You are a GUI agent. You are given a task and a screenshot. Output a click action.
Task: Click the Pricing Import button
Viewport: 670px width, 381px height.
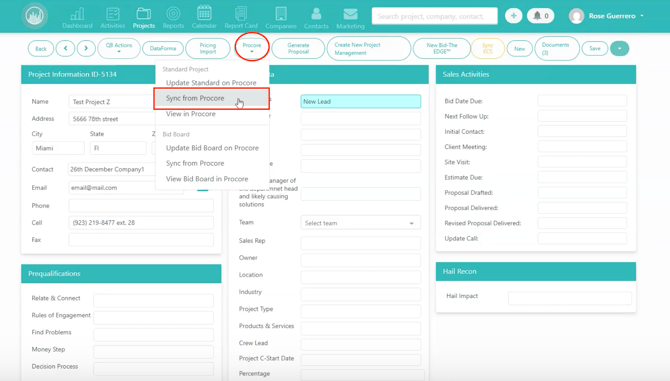208,48
